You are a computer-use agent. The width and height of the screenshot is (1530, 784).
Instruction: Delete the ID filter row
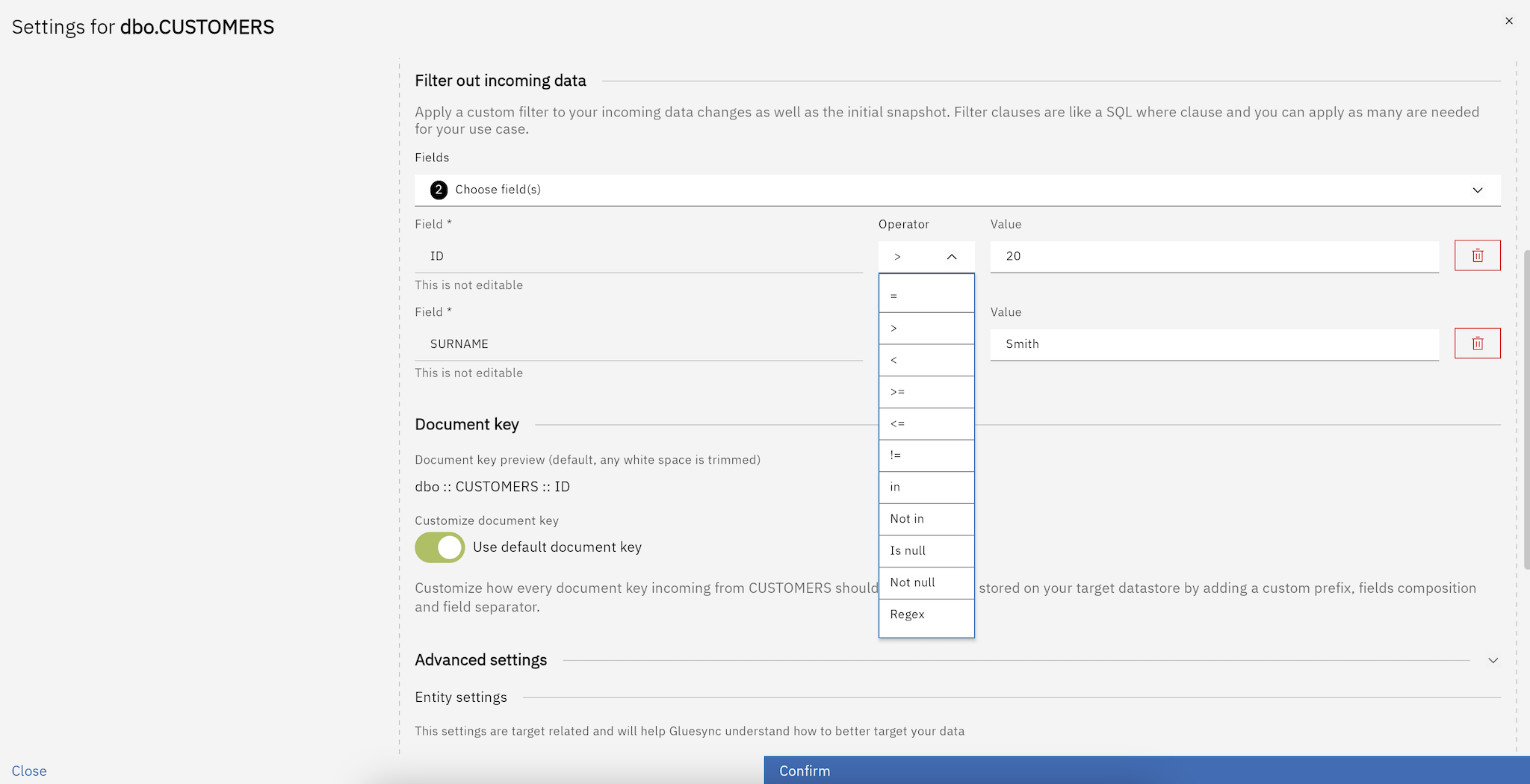click(1477, 255)
